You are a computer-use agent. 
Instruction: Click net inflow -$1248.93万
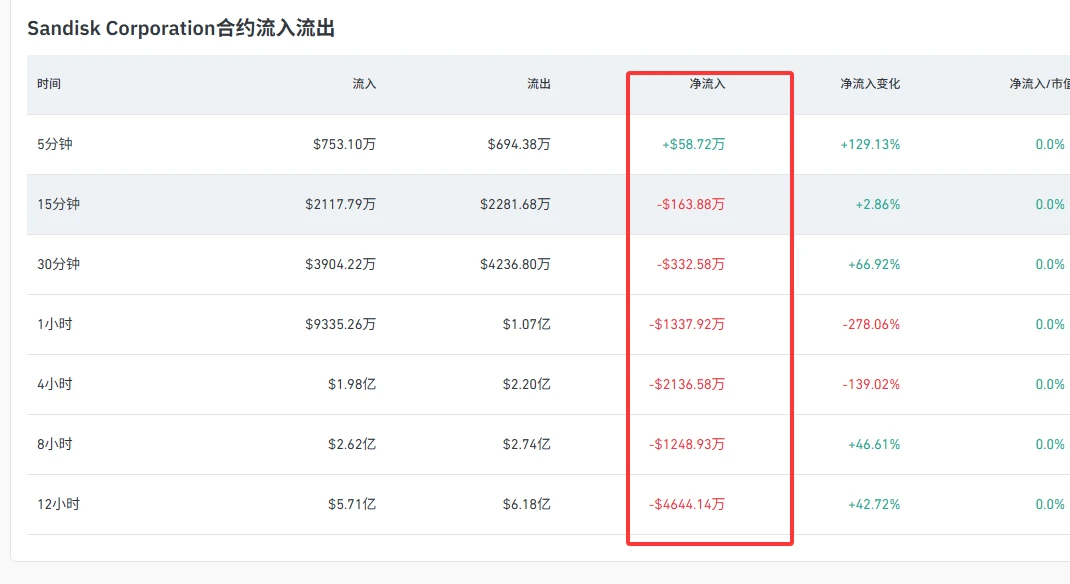coord(686,444)
